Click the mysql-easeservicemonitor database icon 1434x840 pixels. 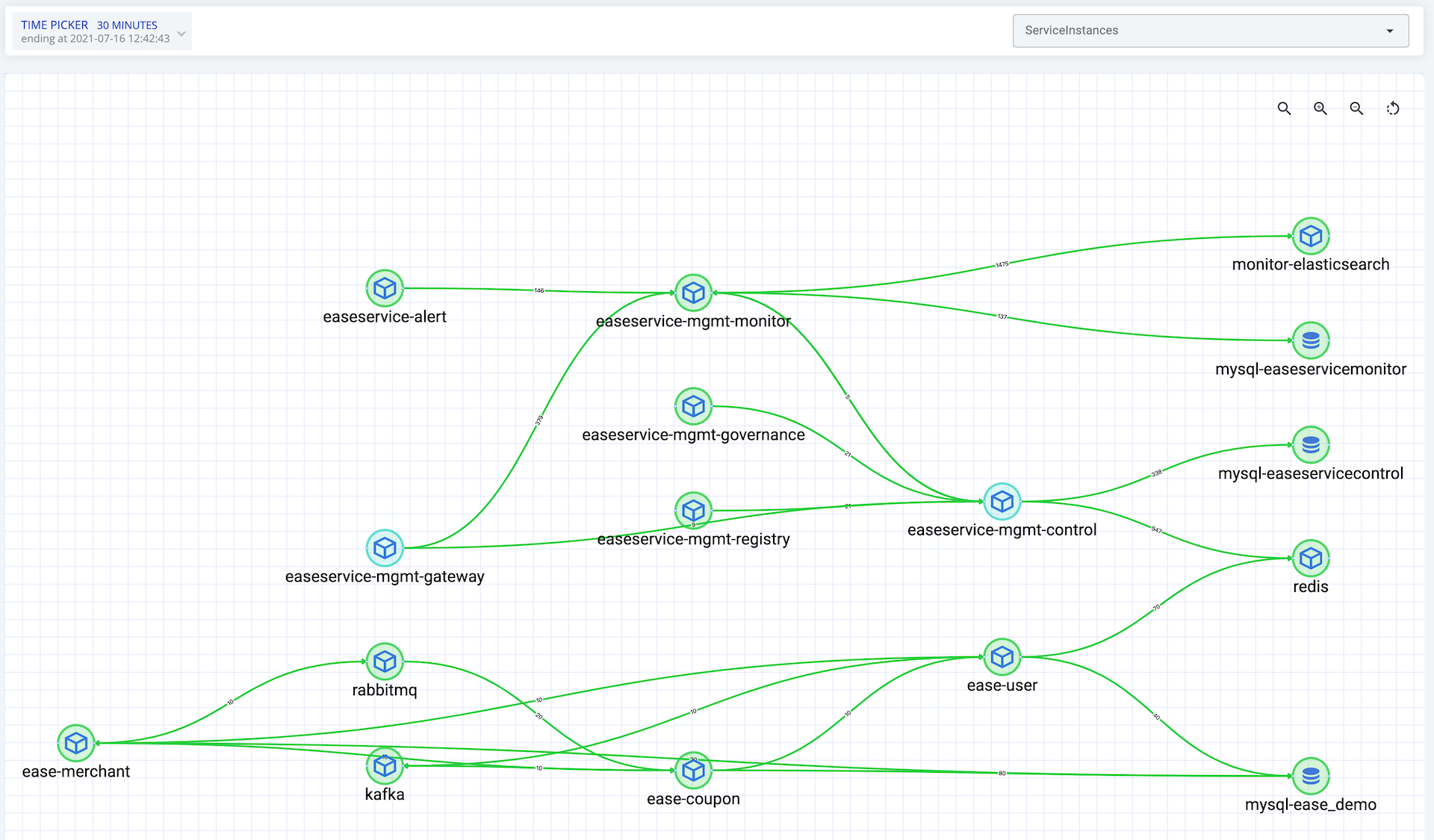pyautogui.click(x=1311, y=340)
